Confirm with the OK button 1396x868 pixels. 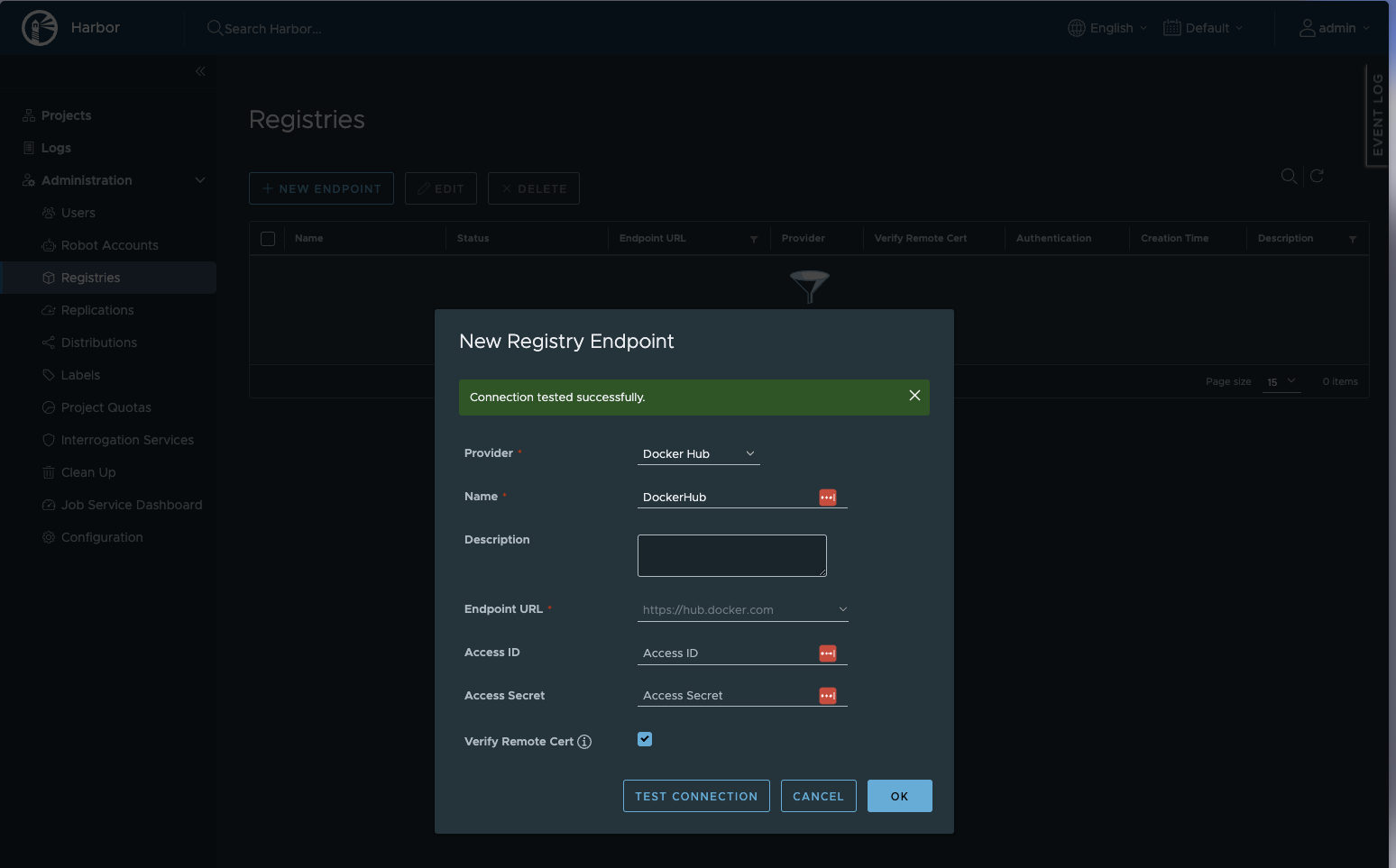pyautogui.click(x=900, y=796)
